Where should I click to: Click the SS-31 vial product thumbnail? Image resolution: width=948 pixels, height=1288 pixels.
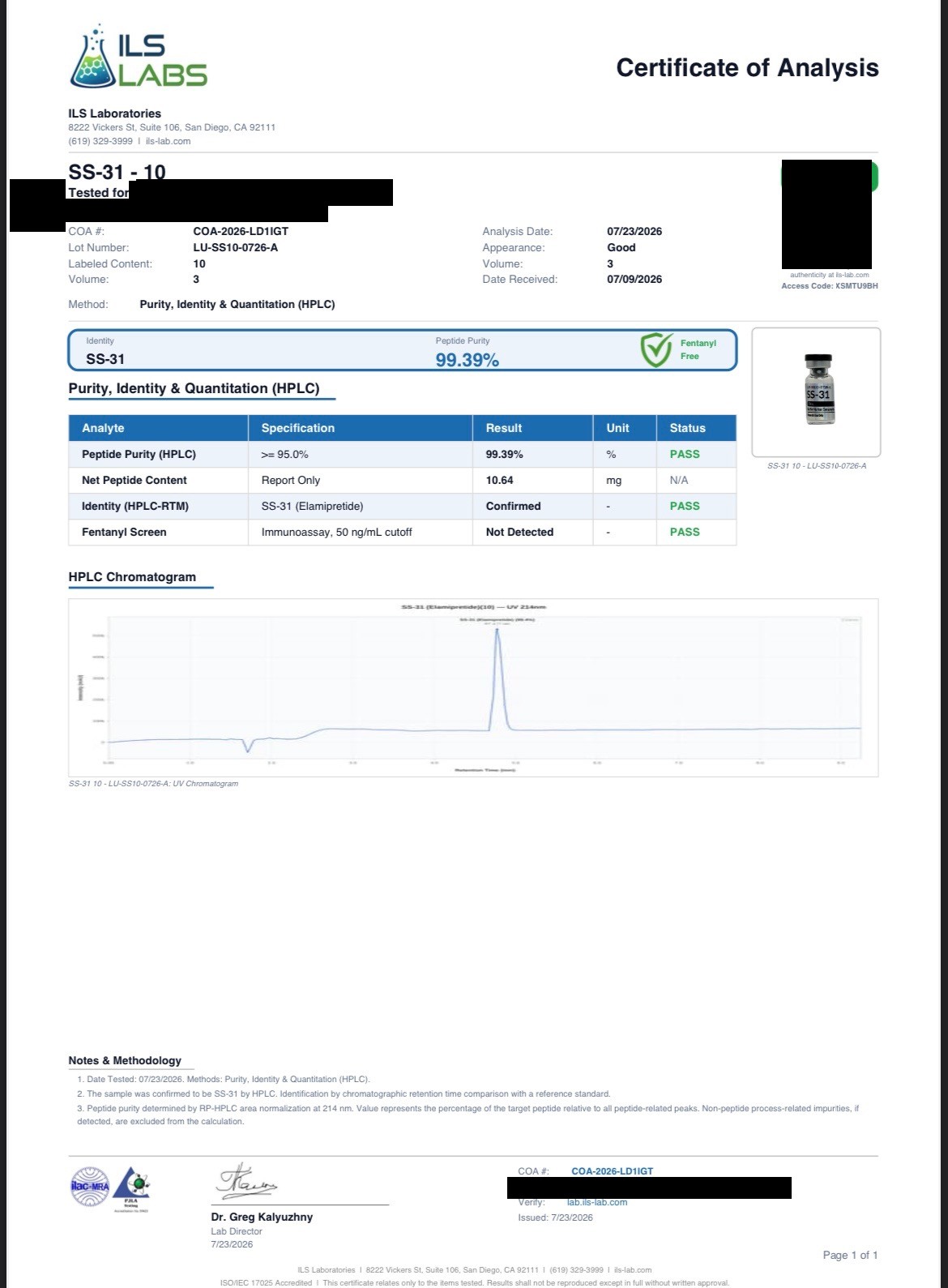pyautogui.click(x=818, y=390)
